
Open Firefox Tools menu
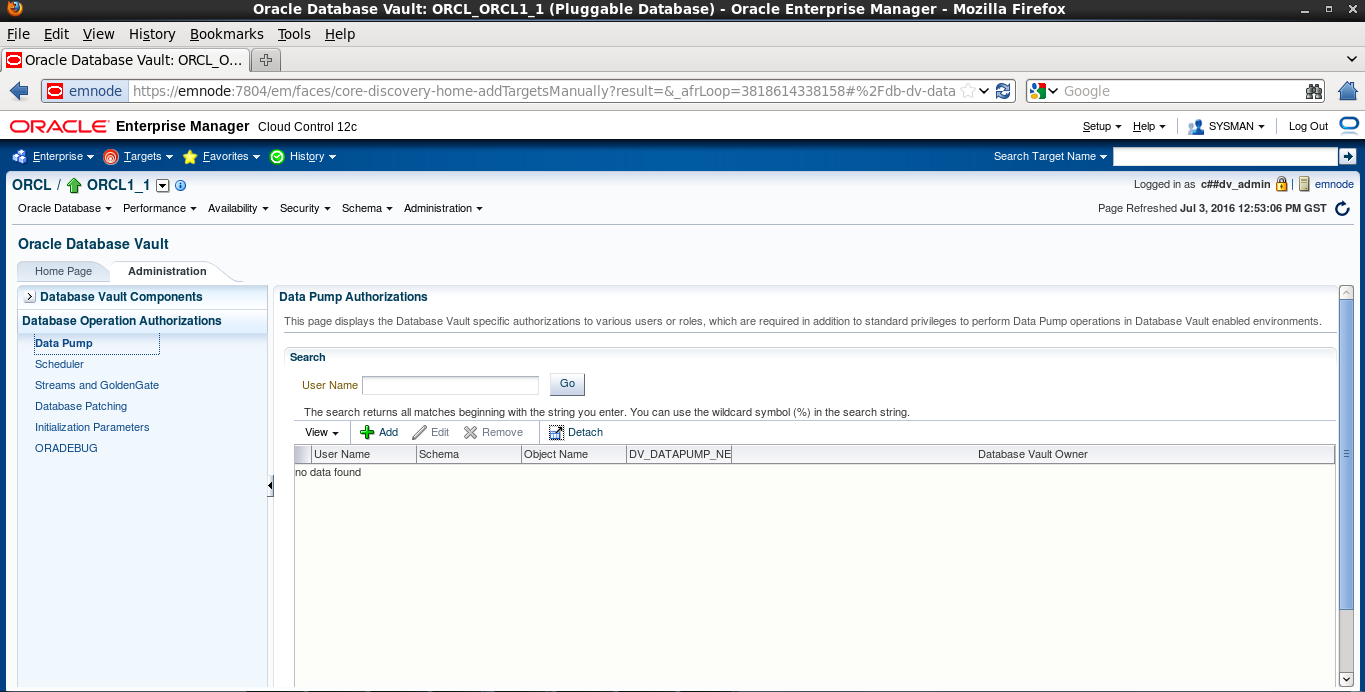point(294,34)
